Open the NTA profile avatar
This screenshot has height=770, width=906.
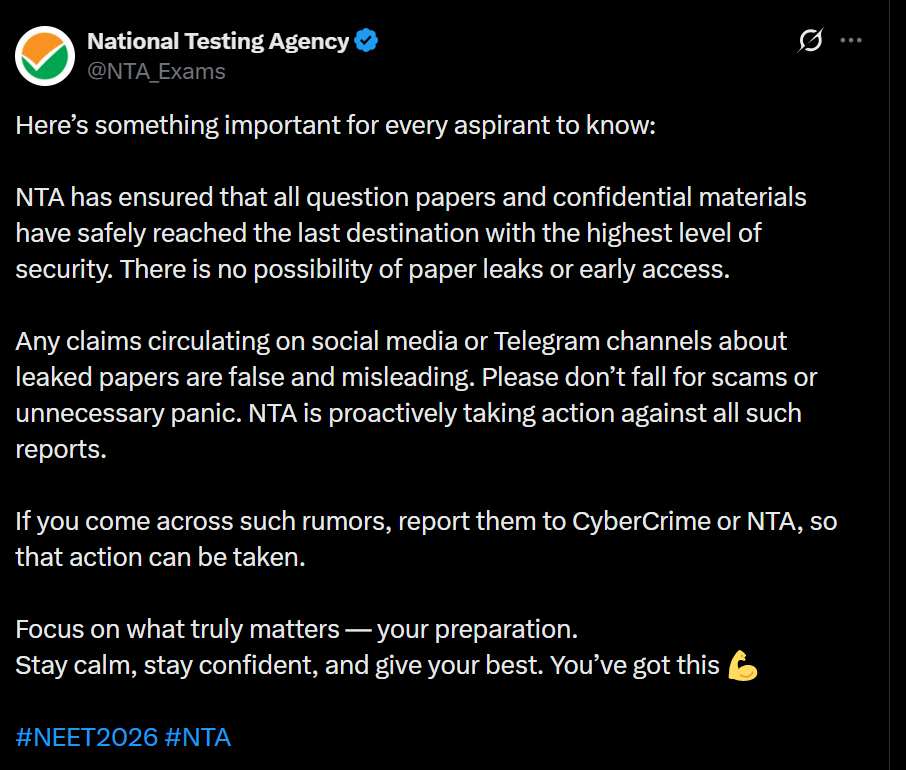pyautogui.click(x=44, y=55)
